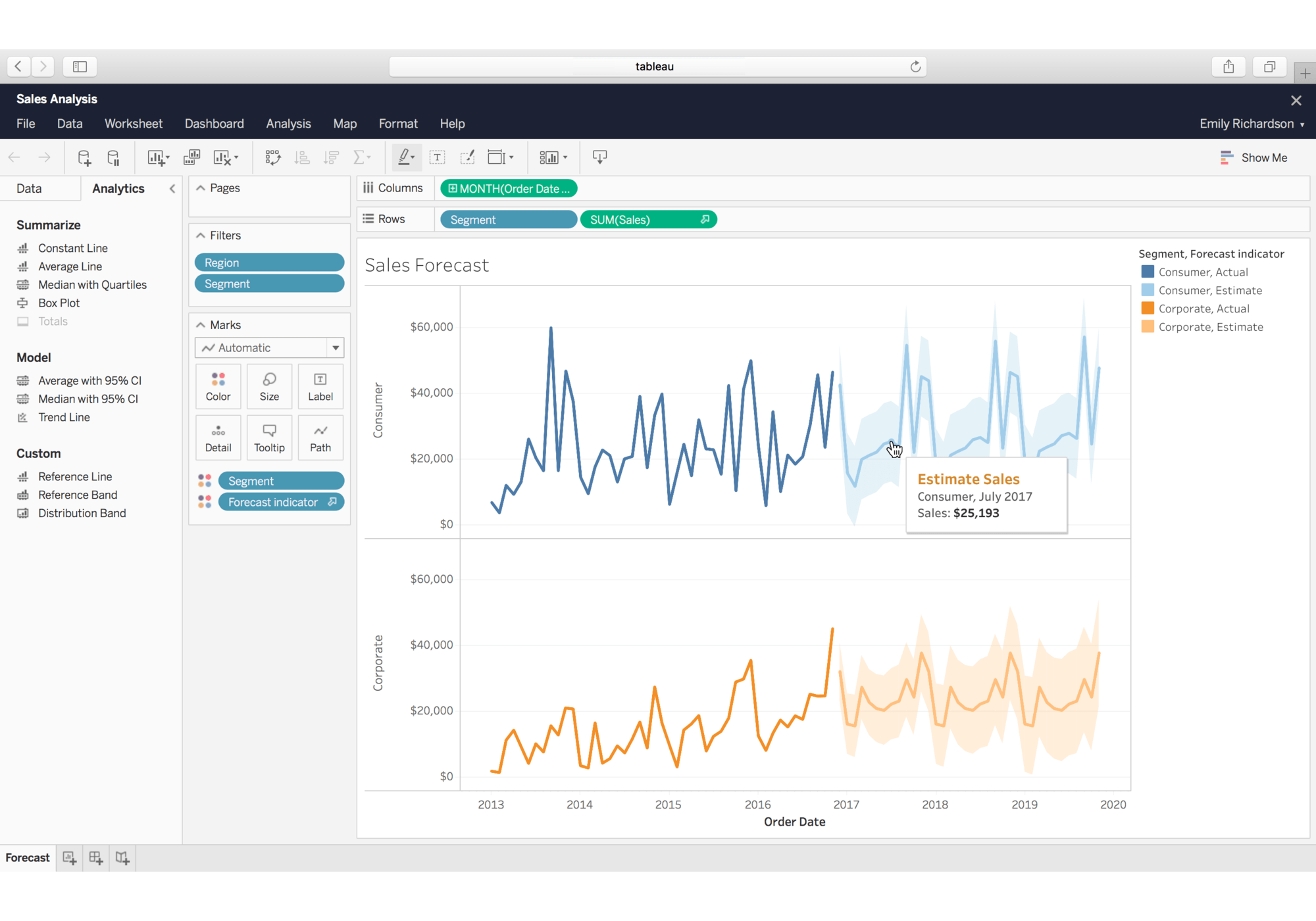Open the Color marks card

click(x=218, y=387)
